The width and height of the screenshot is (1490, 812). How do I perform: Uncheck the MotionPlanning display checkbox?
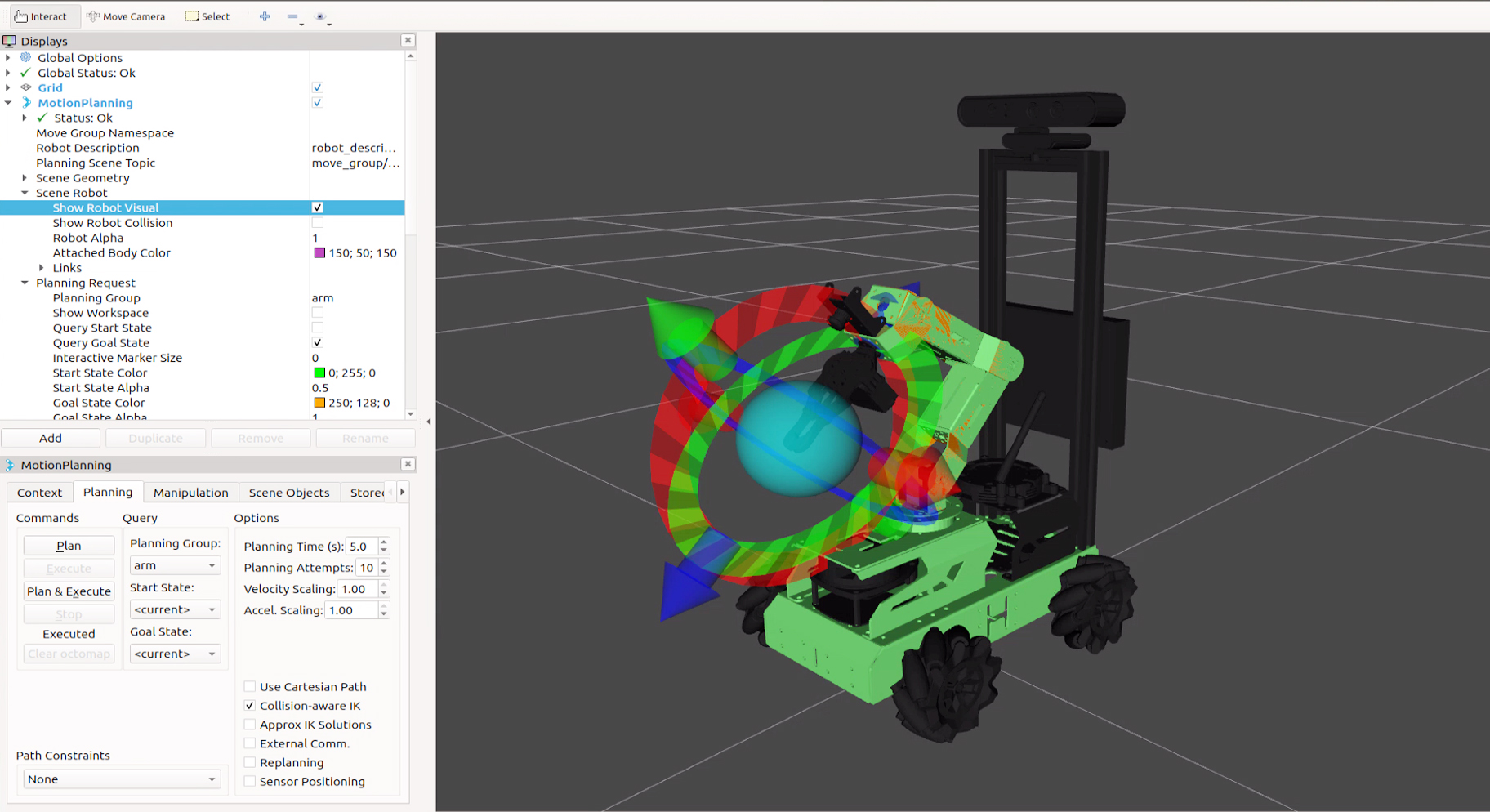(x=318, y=102)
